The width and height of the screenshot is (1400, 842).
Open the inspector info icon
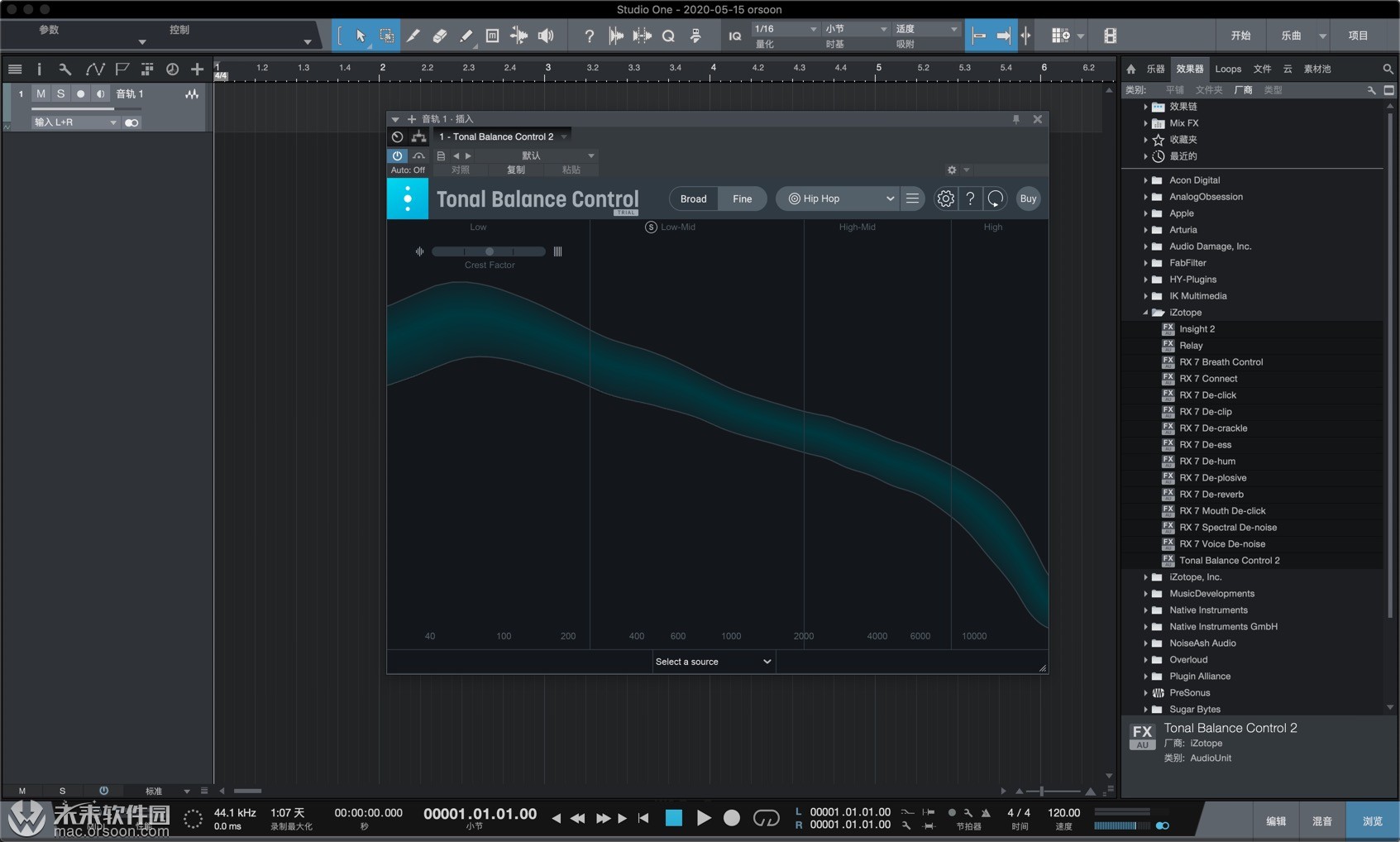(x=39, y=69)
